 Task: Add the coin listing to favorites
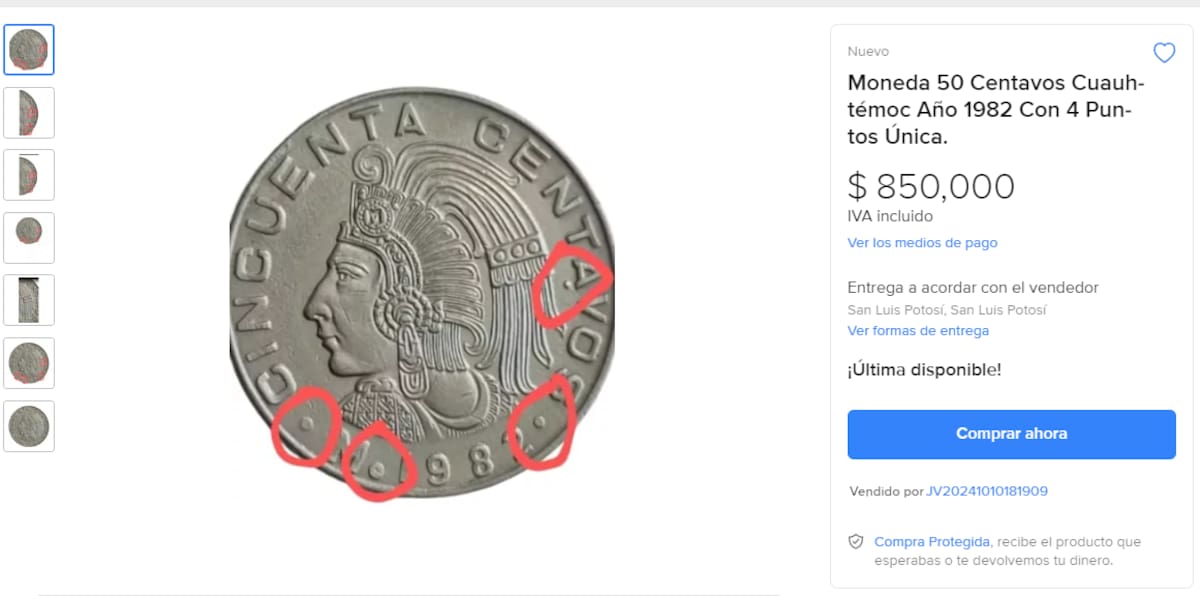pyautogui.click(x=1163, y=52)
